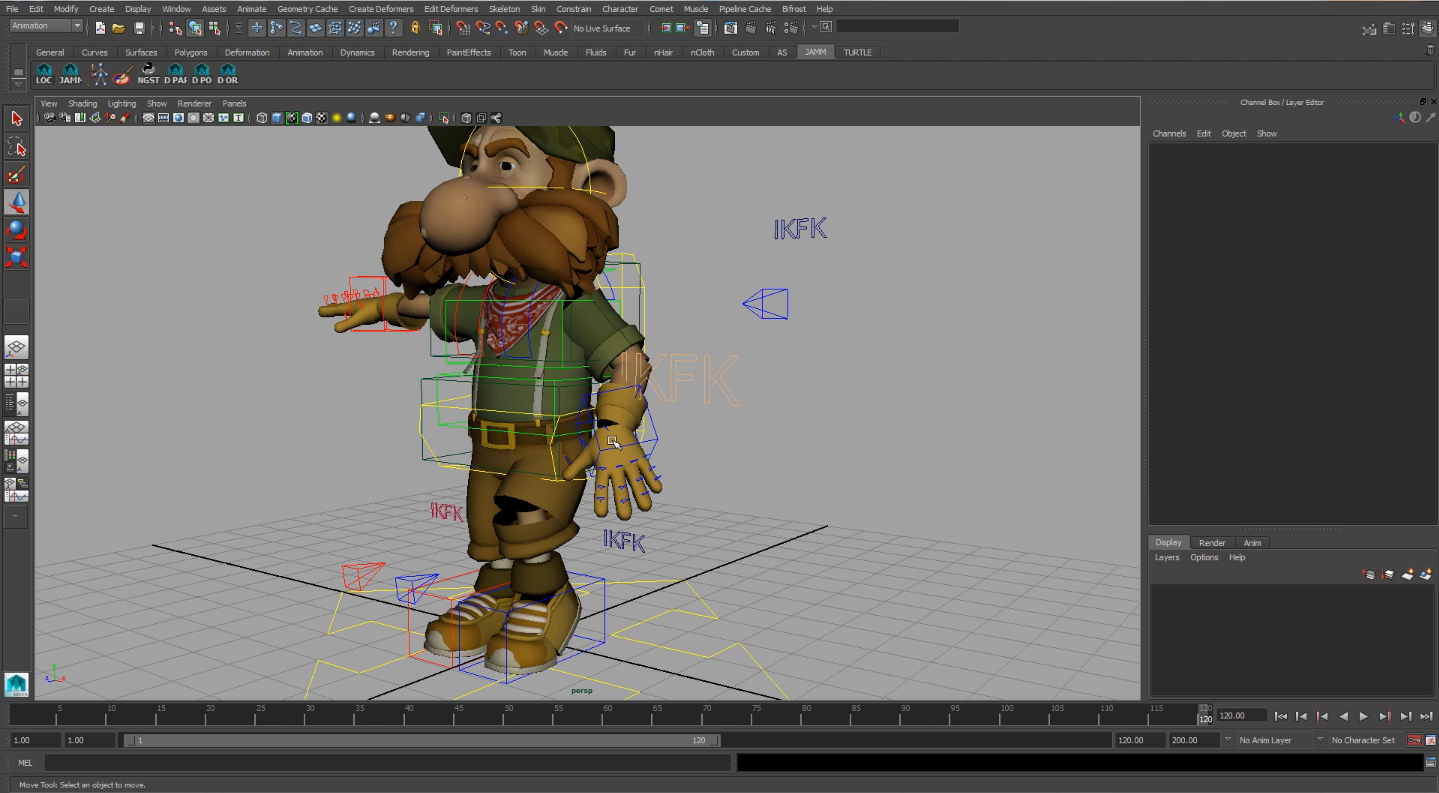Click the LOC shelf button
Screen dimensions: 1439x793
click(x=44, y=74)
